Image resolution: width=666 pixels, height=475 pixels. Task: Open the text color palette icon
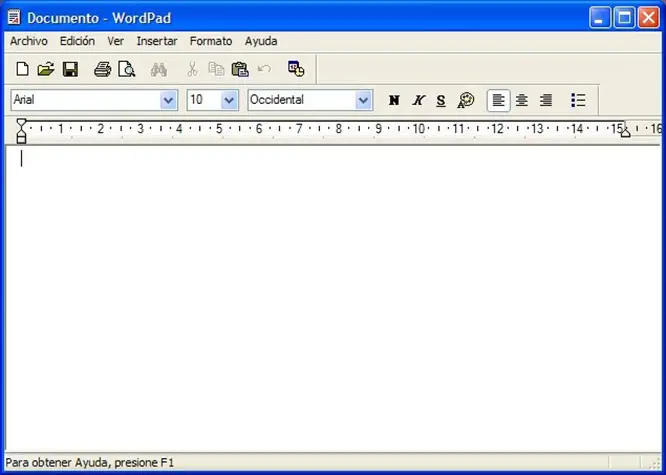coord(466,100)
